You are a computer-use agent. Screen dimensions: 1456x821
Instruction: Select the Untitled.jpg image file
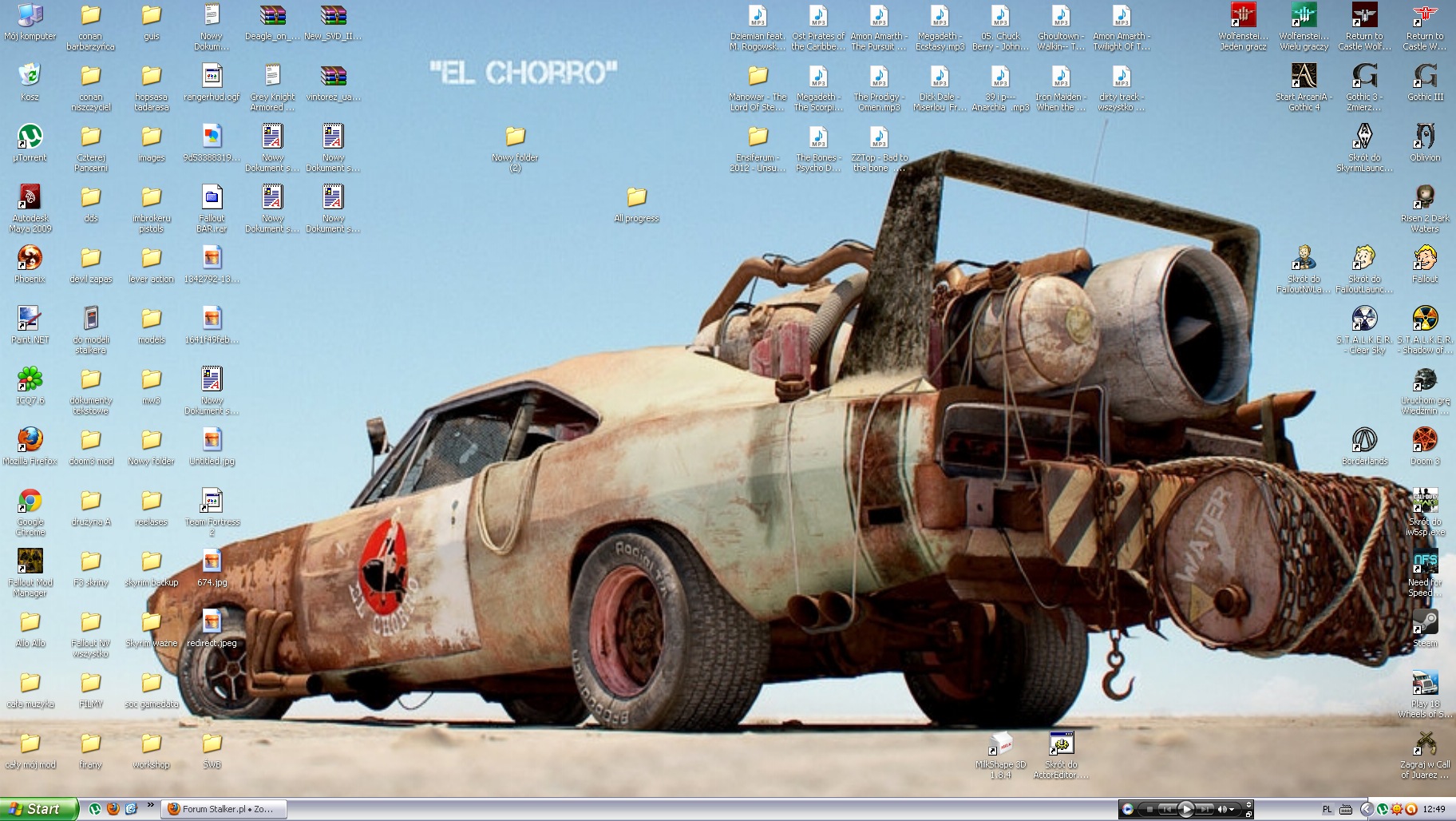[x=212, y=446]
